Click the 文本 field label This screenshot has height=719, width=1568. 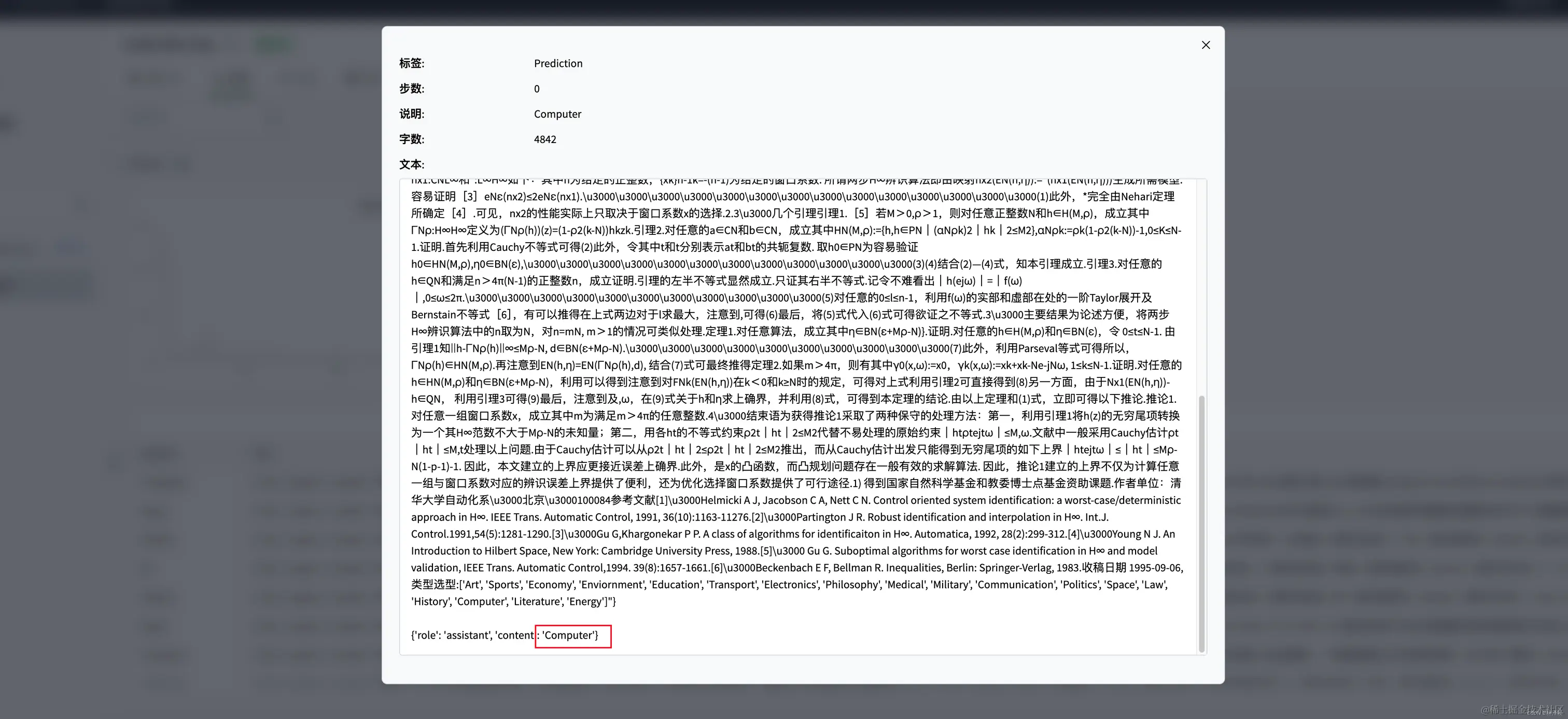click(412, 165)
